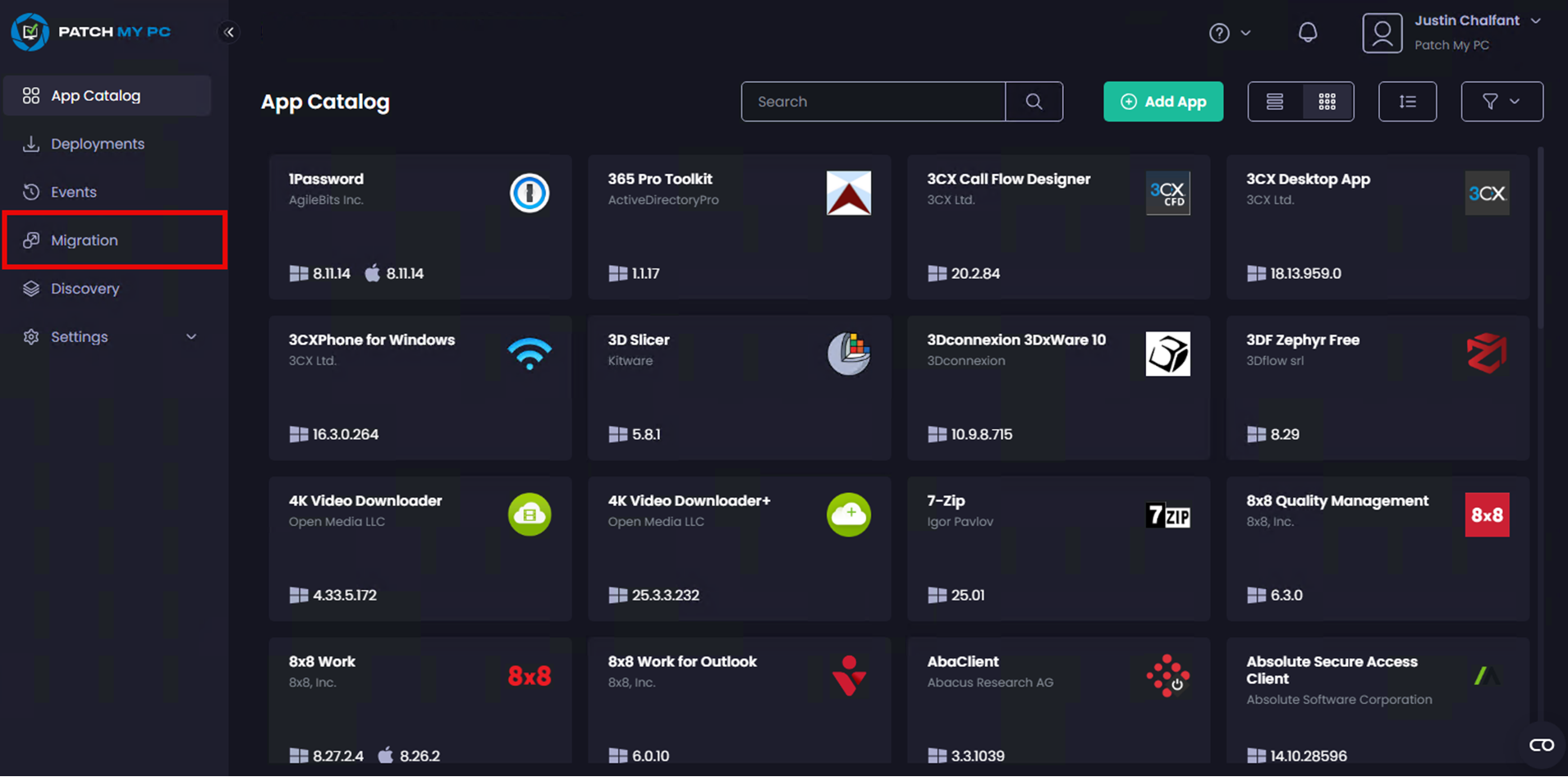Switch to grid view layout
The width and height of the screenshot is (1568, 777).
click(1327, 102)
